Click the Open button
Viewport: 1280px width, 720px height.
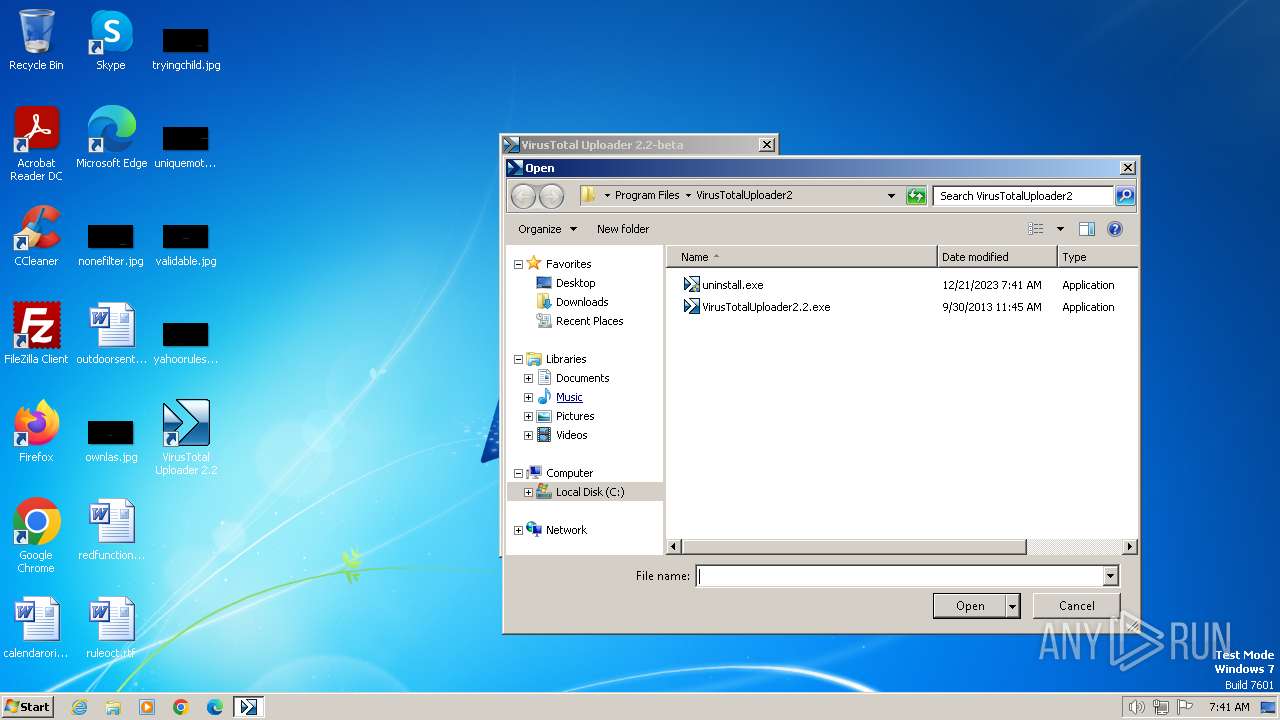pyautogui.click(x=969, y=606)
